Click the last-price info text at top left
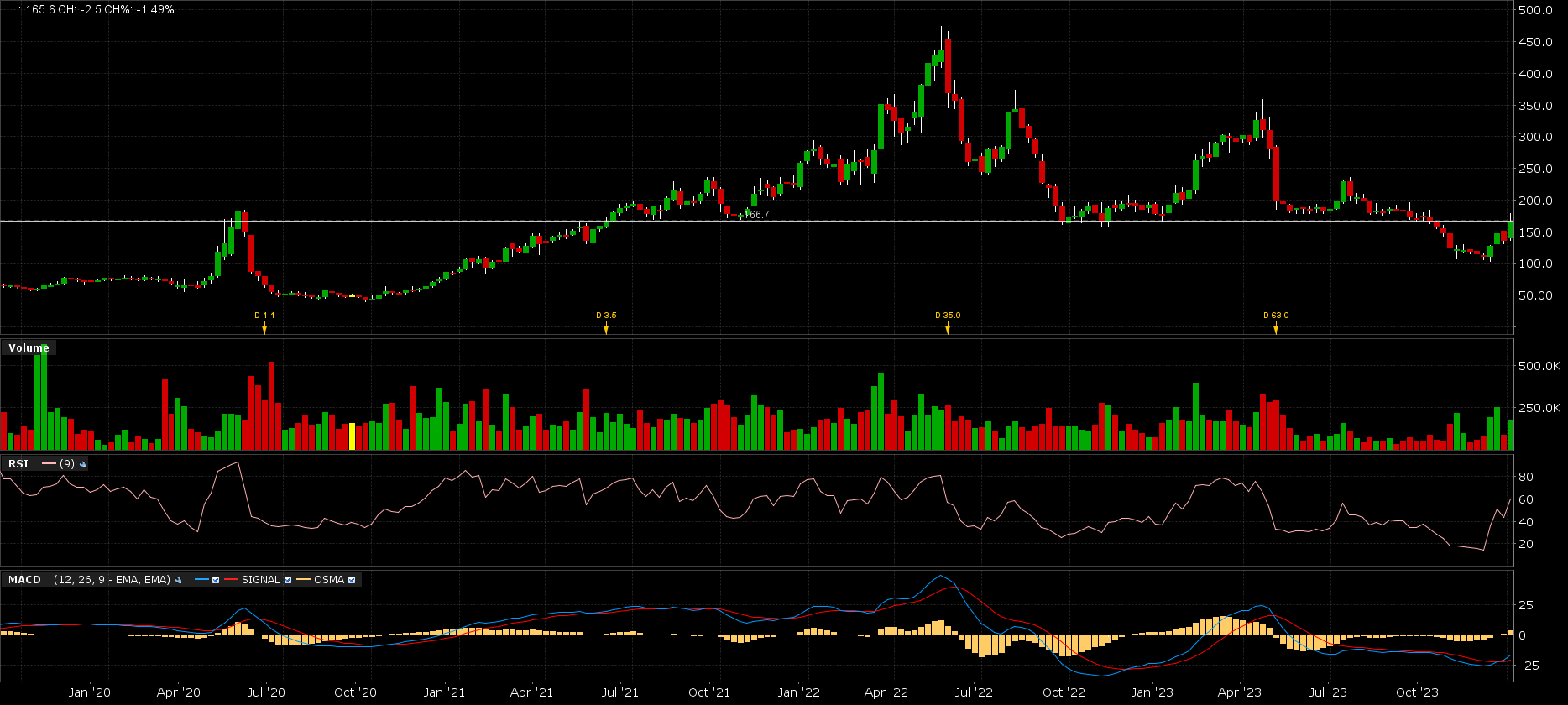This screenshot has height=705, width=1568. (92, 10)
